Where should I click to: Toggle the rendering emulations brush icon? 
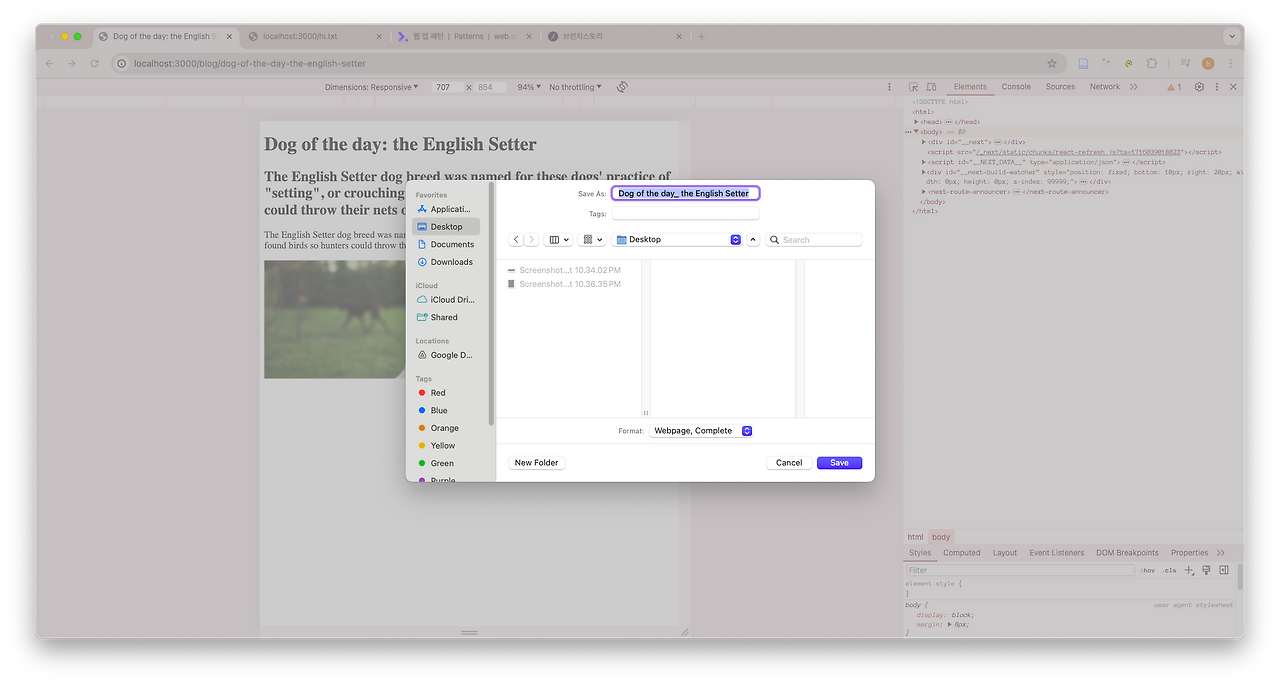pyautogui.click(x=1207, y=570)
